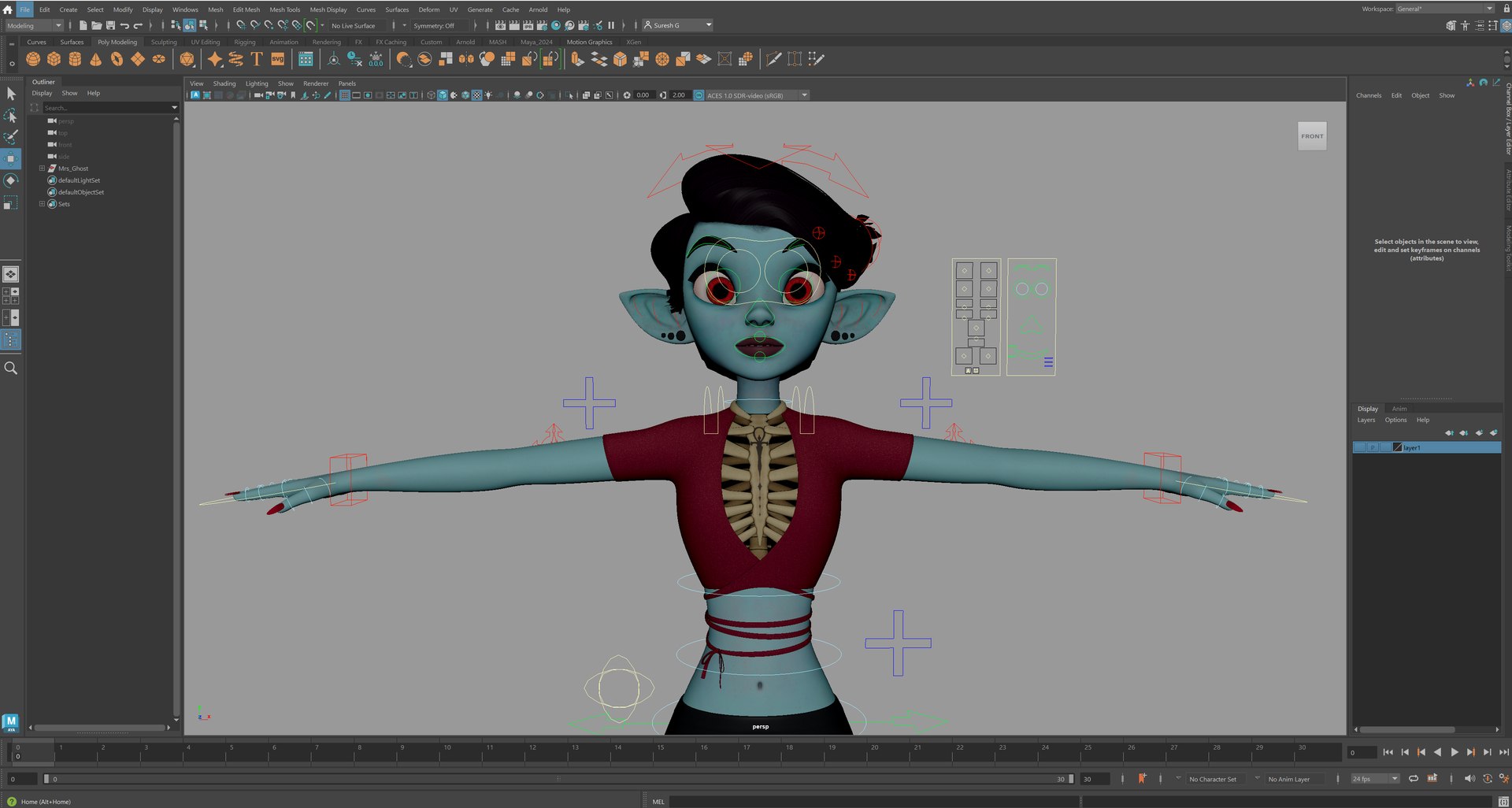Go to start of playback range
The width and height of the screenshot is (1512, 808).
[1388, 752]
